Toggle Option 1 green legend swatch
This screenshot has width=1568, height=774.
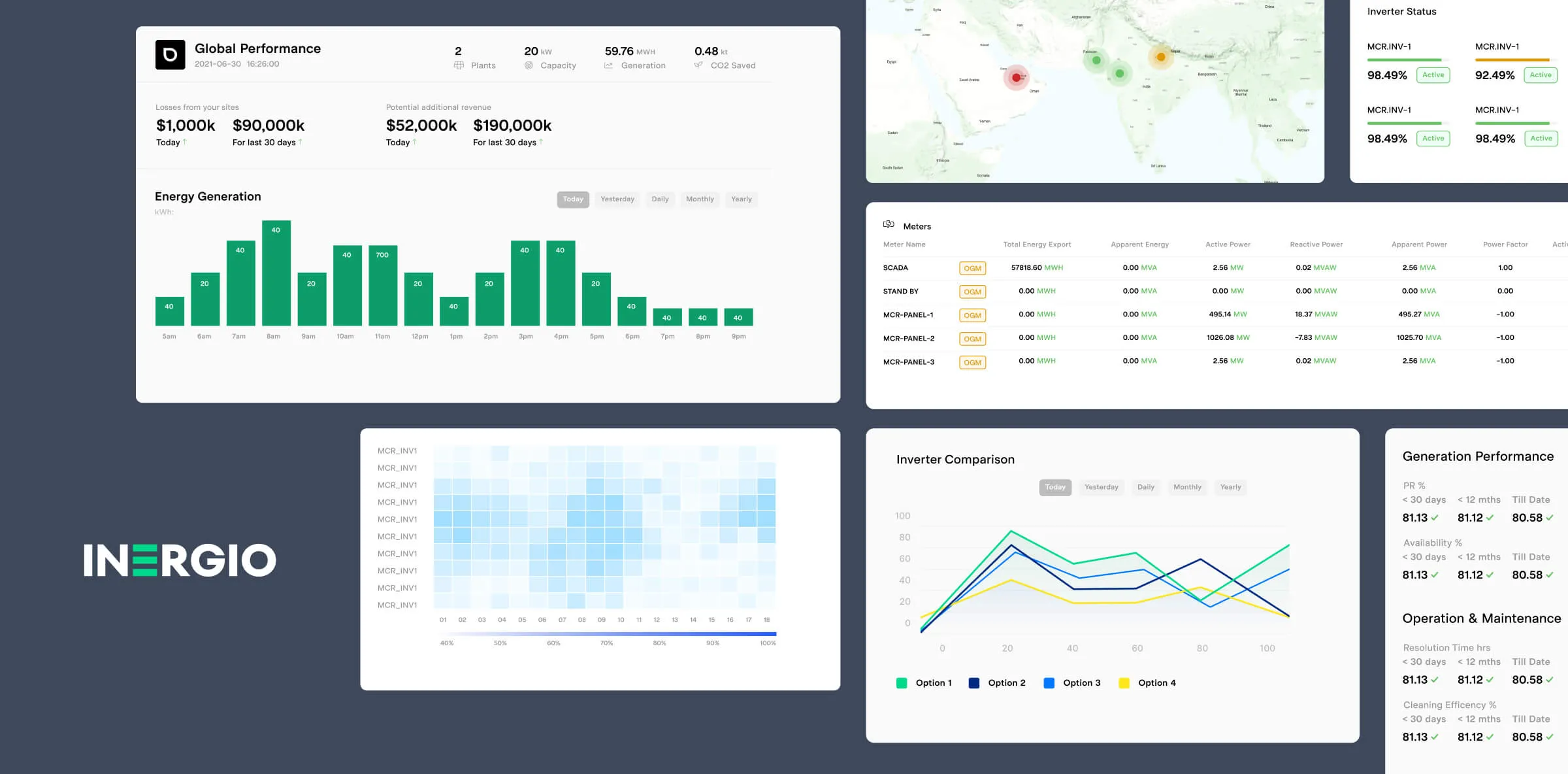(902, 683)
